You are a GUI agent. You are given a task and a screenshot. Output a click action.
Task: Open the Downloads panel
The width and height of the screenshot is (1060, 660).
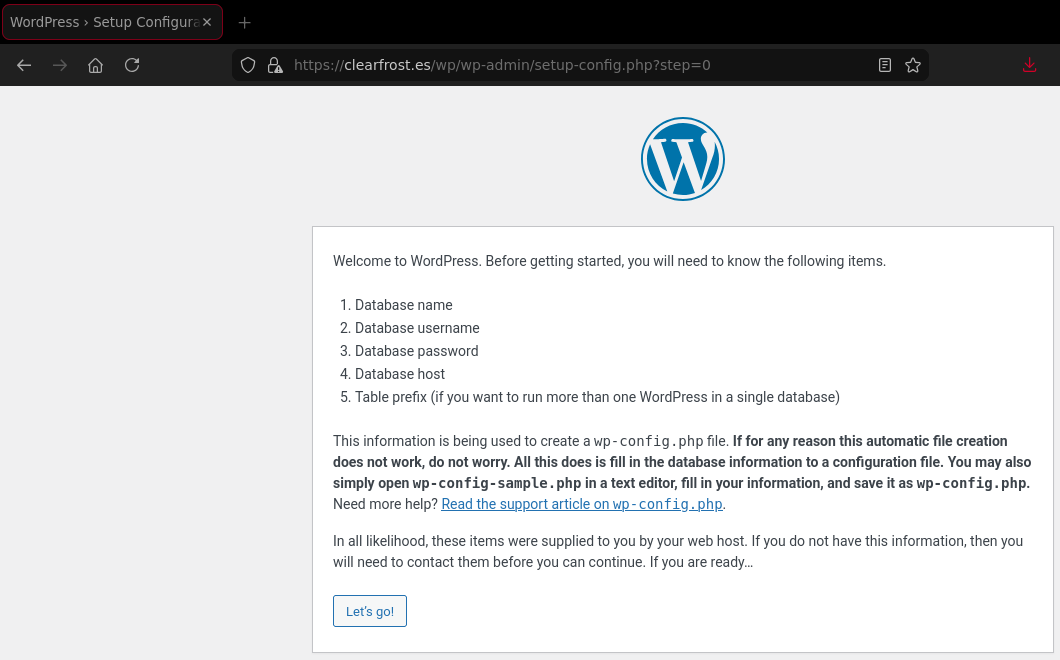point(1029,65)
